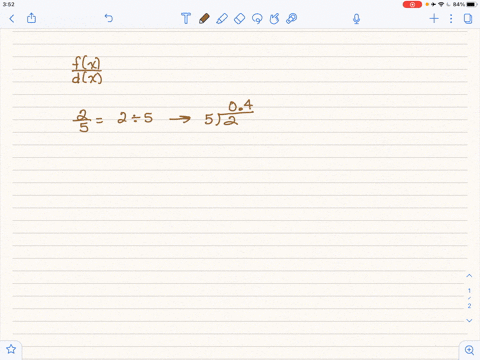
Task: Start audio recording with microphone
Action: 356,19
